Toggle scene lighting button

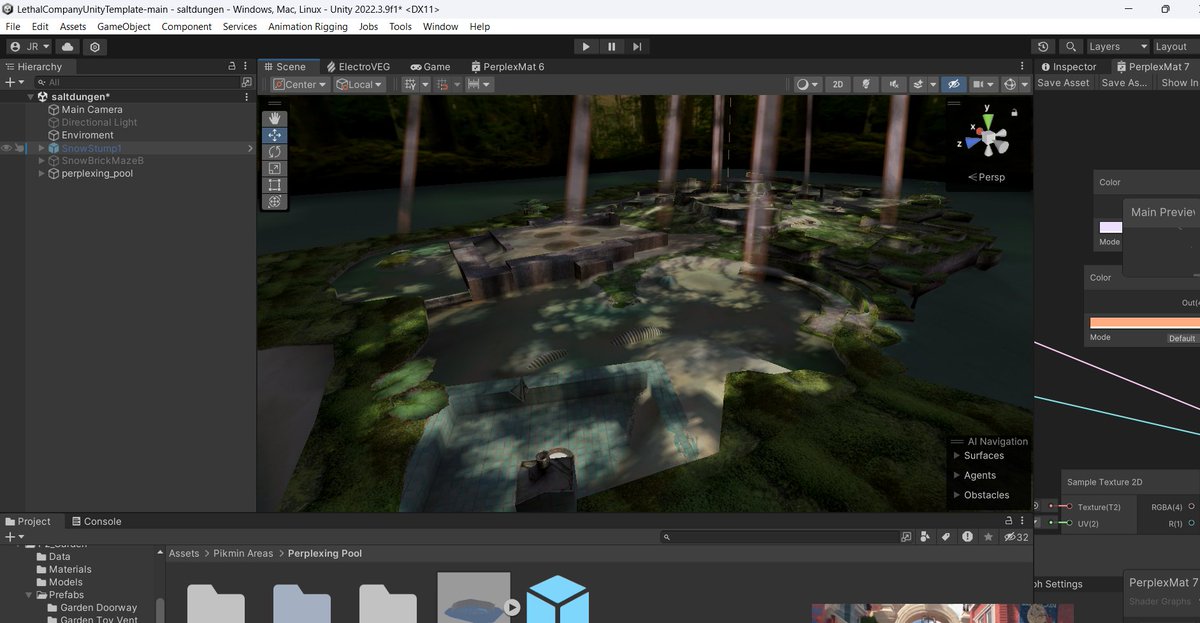(x=866, y=84)
